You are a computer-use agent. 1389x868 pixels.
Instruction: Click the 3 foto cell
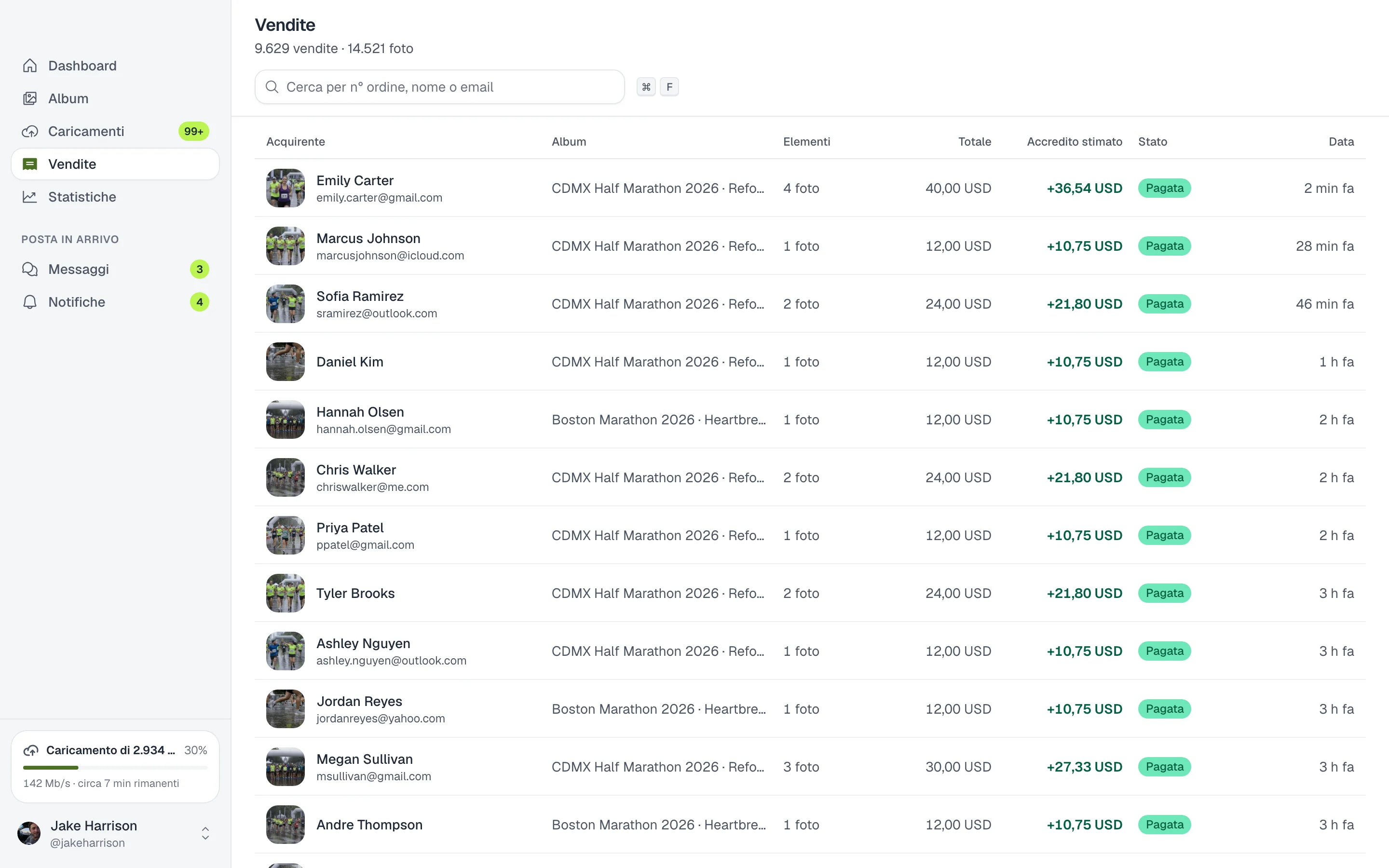click(x=801, y=767)
